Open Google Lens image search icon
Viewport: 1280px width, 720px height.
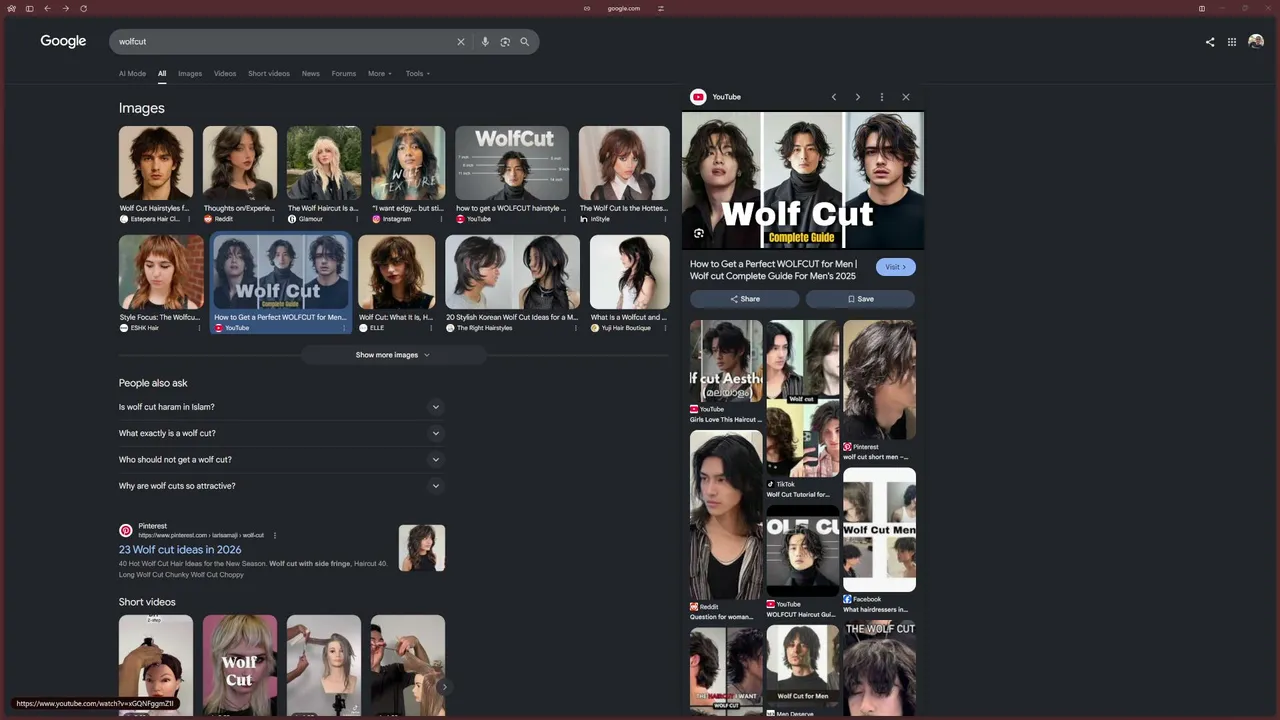coord(505,42)
